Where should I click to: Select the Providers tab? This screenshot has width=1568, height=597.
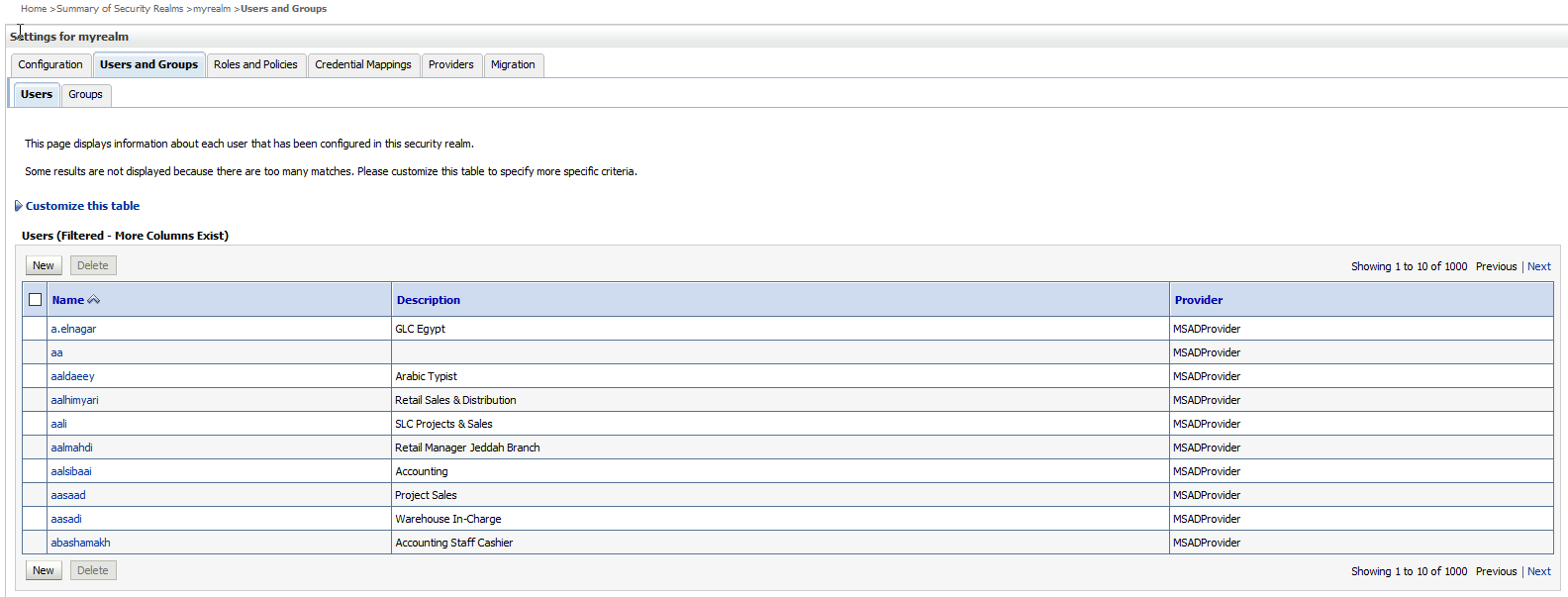(x=451, y=65)
